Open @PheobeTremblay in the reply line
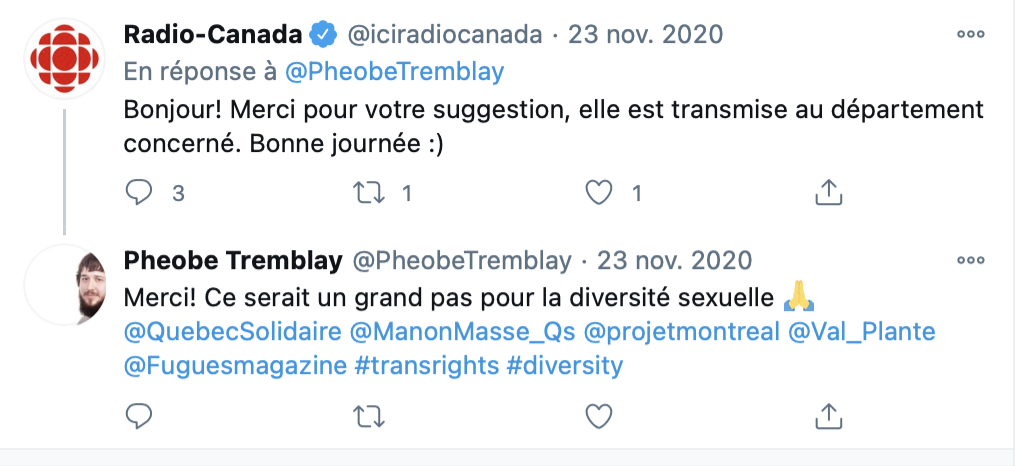The width and height of the screenshot is (1020, 466). pos(394,72)
